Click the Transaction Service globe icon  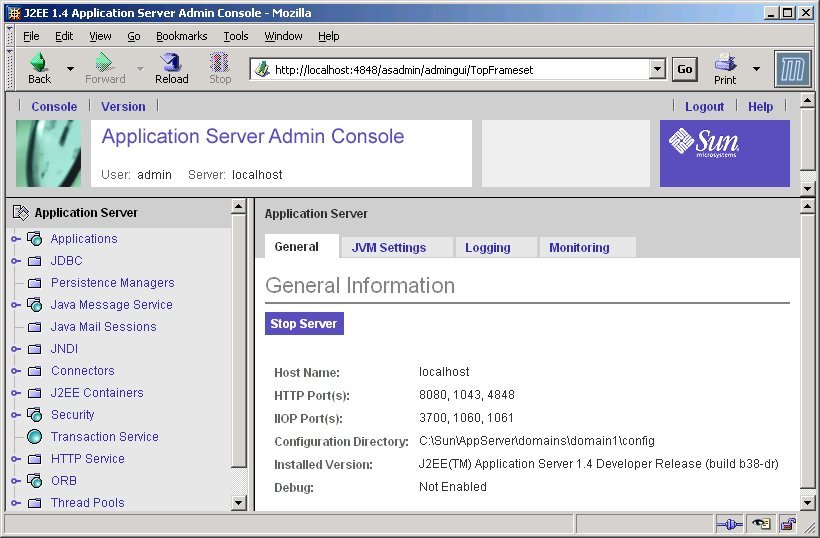click(35, 437)
